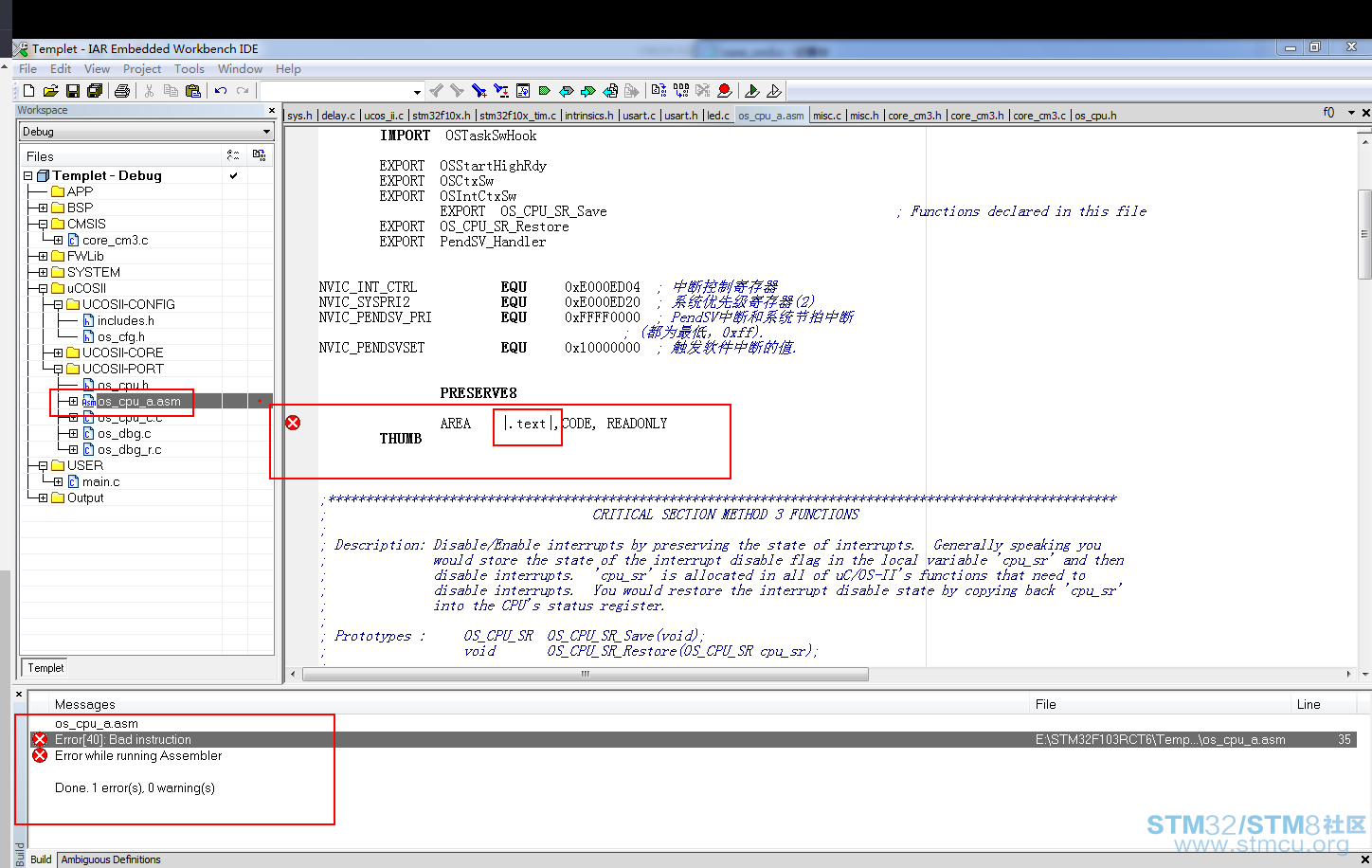Open the Debug configuration dropdown
This screenshot has width=1372, height=868.
(266, 132)
